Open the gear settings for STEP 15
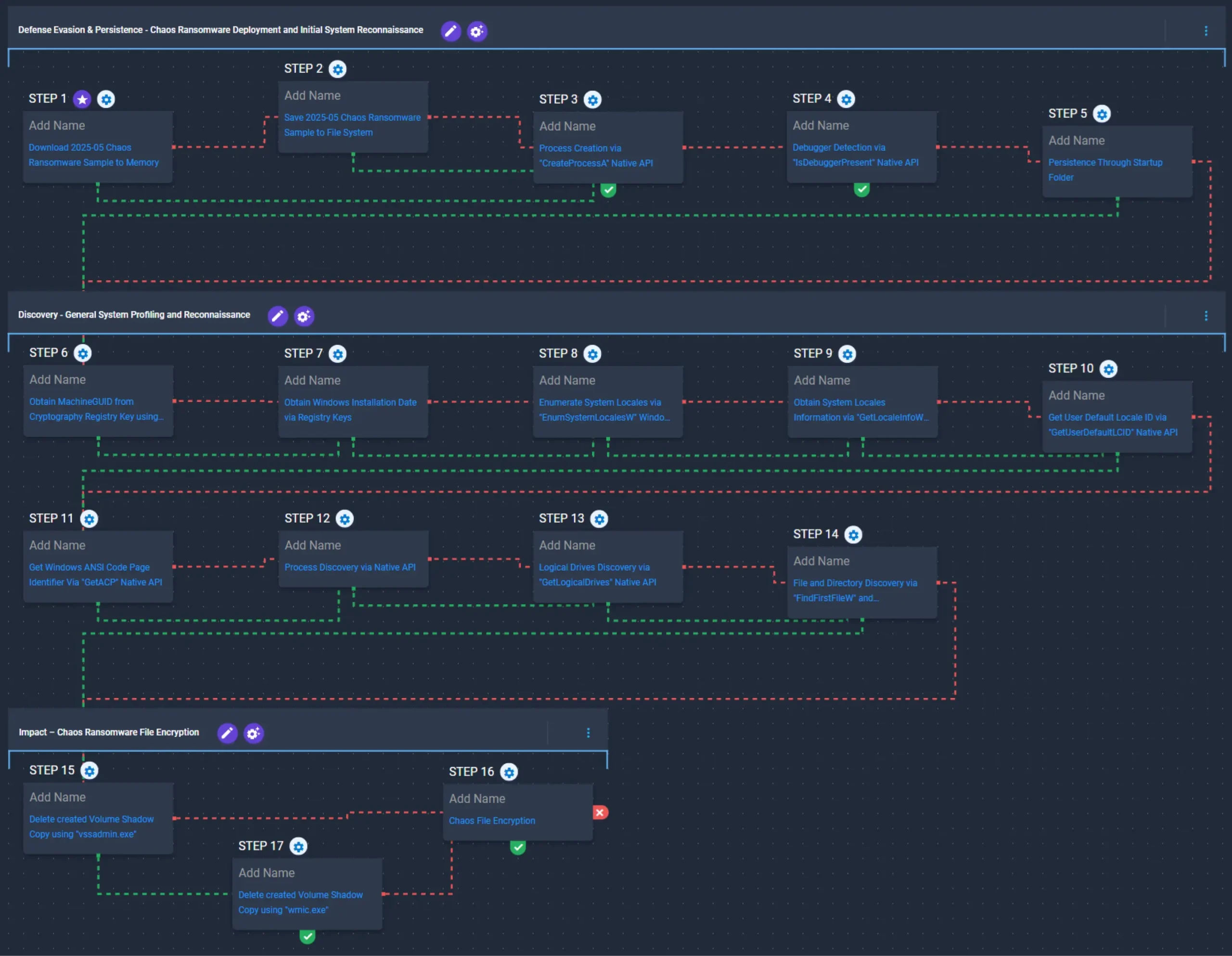The width and height of the screenshot is (1232, 956). (89, 771)
